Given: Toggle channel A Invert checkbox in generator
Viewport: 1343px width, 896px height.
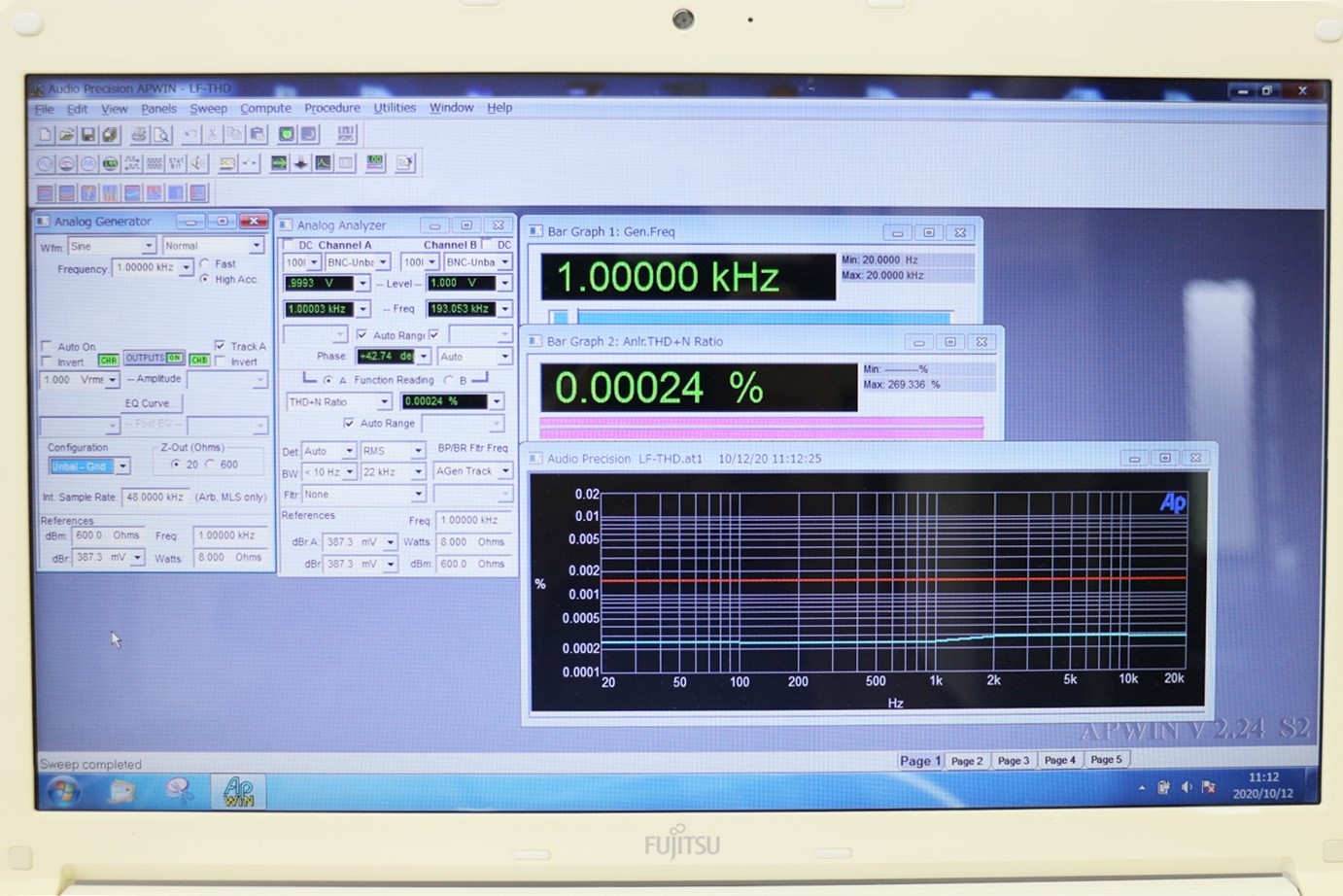Looking at the screenshot, I should pyautogui.click(x=47, y=362).
